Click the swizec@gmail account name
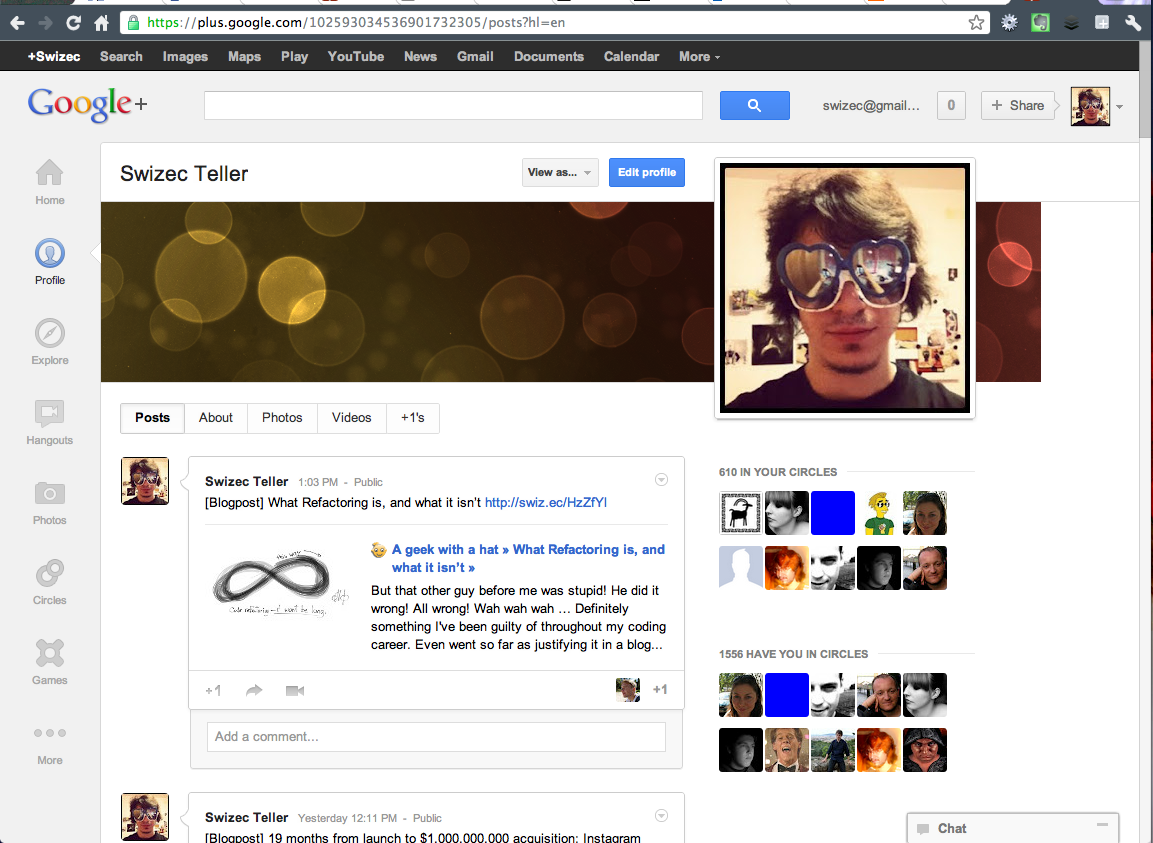 coord(871,106)
